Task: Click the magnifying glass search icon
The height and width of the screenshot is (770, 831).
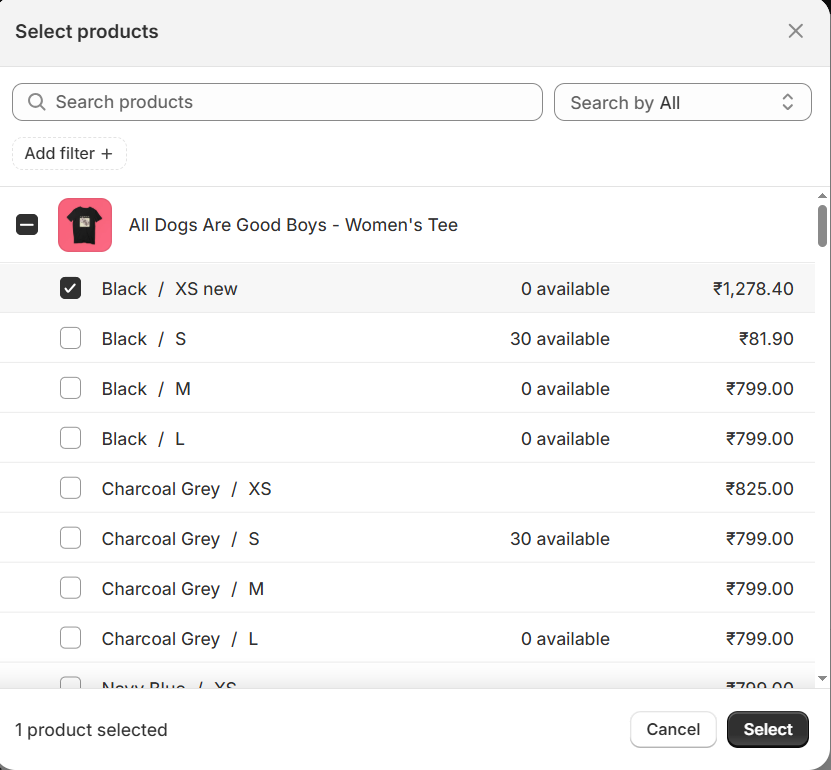Action: 37,102
